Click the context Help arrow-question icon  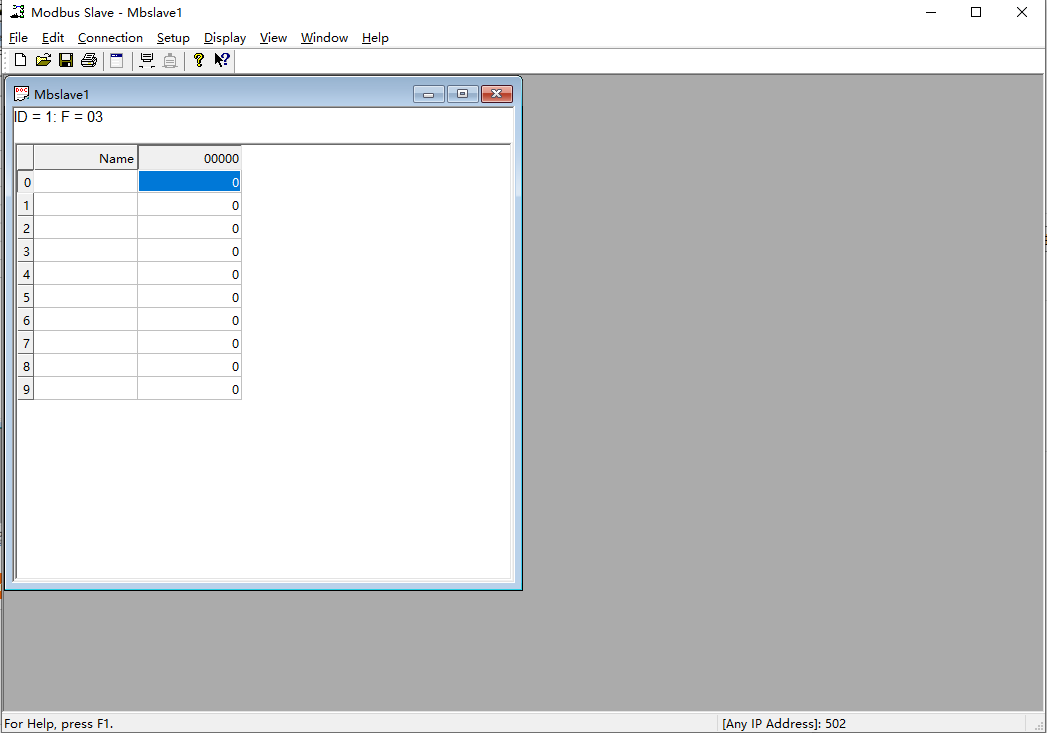click(x=222, y=60)
